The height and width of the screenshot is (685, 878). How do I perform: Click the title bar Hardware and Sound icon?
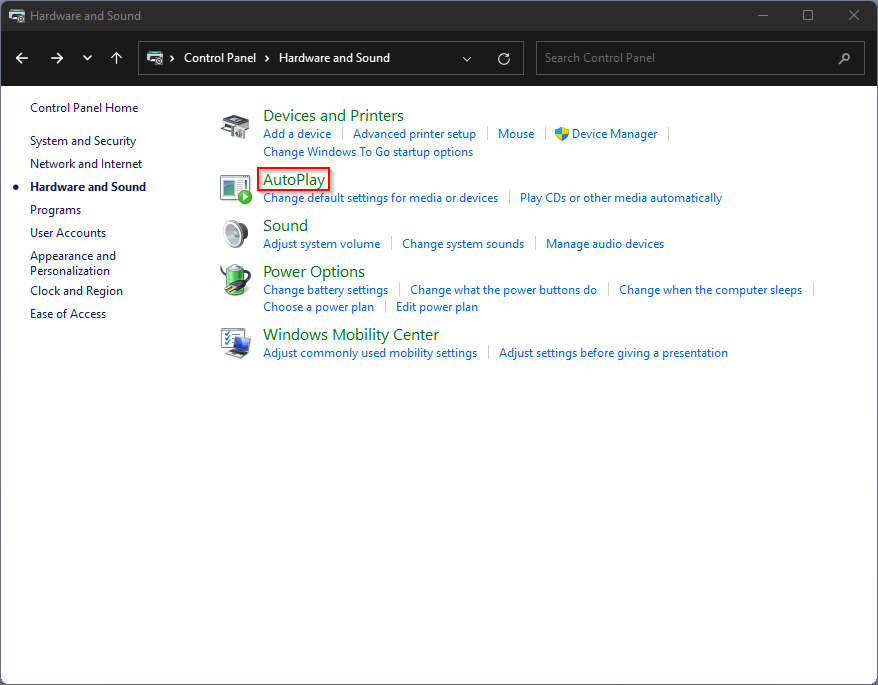coord(17,16)
